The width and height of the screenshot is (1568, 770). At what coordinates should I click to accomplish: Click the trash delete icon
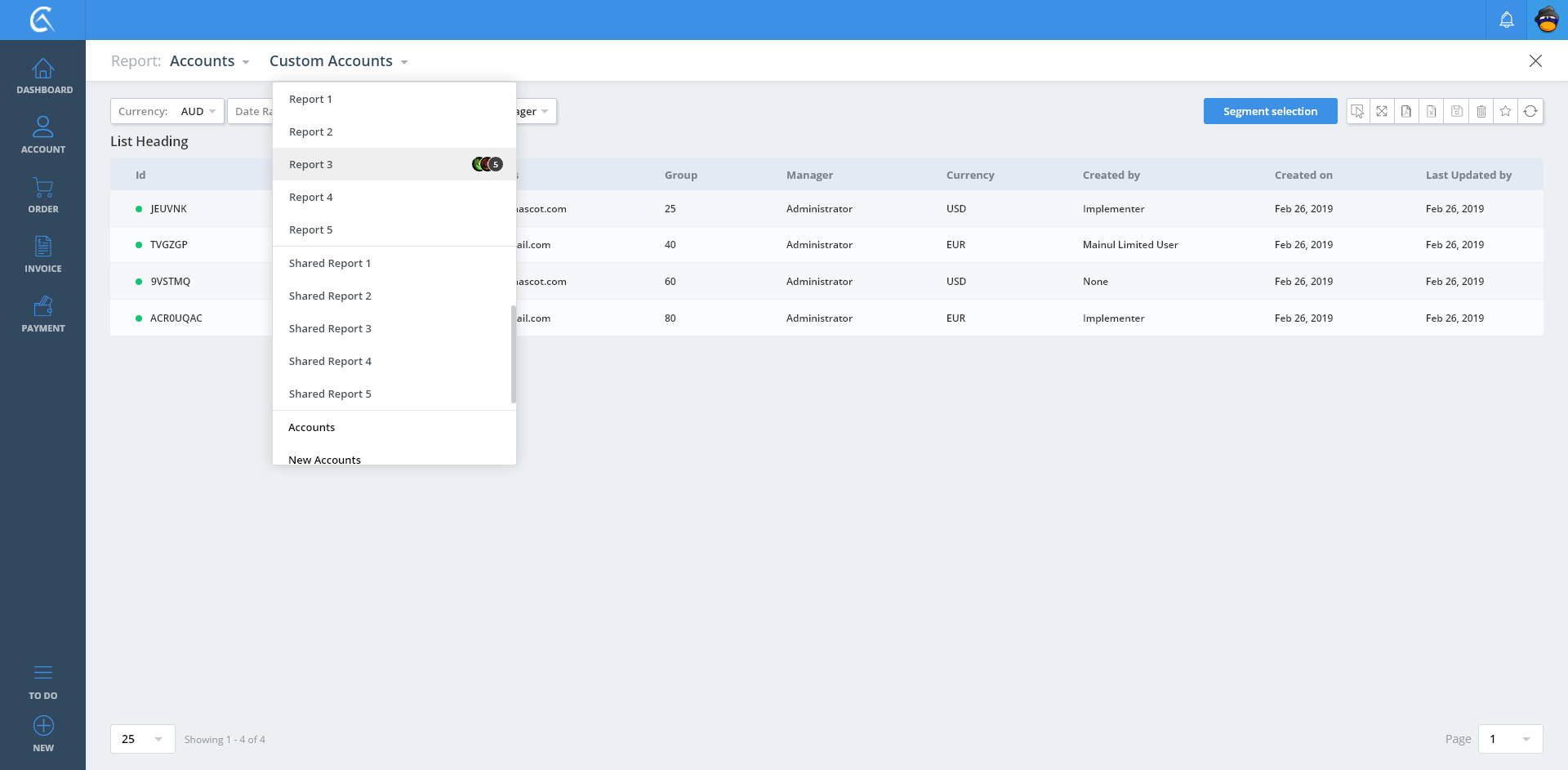click(x=1481, y=111)
